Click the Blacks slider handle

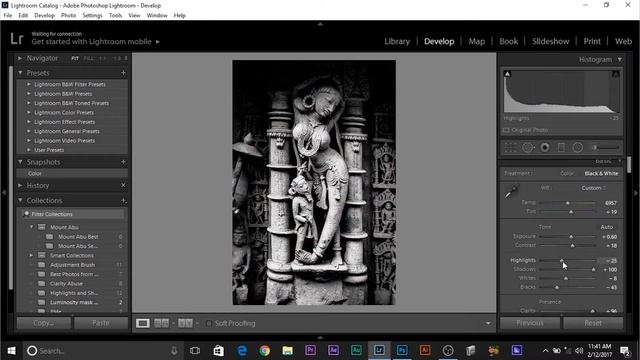point(557,287)
